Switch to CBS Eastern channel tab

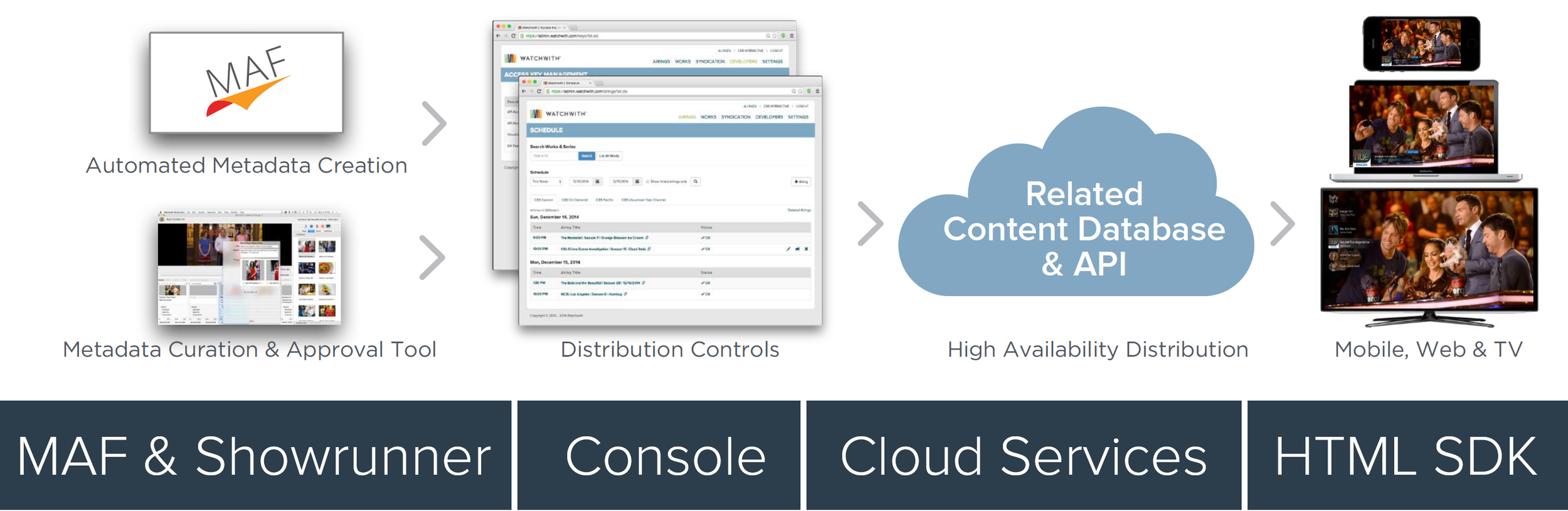tap(544, 200)
